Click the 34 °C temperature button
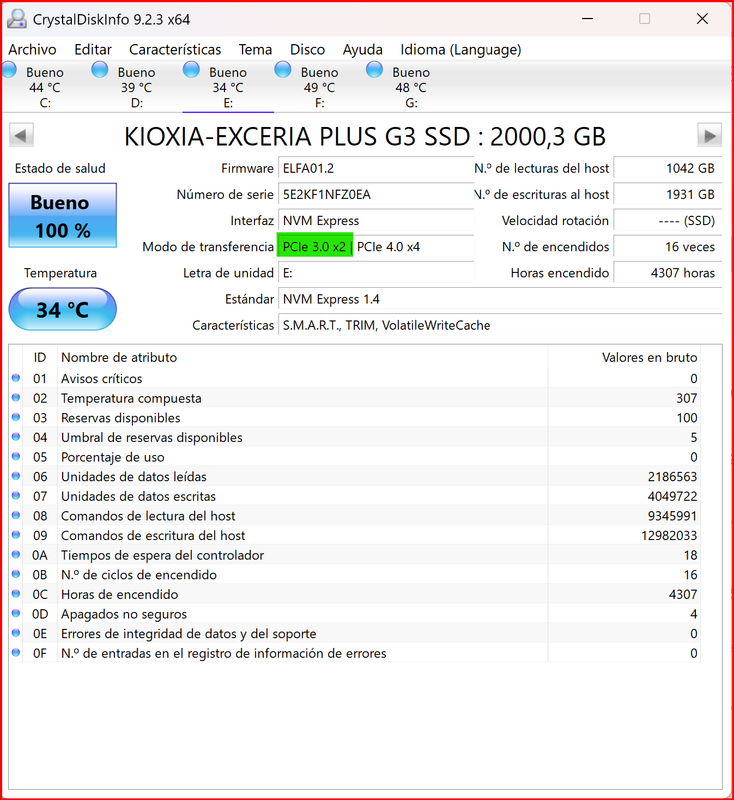734x800 pixels. click(62, 309)
